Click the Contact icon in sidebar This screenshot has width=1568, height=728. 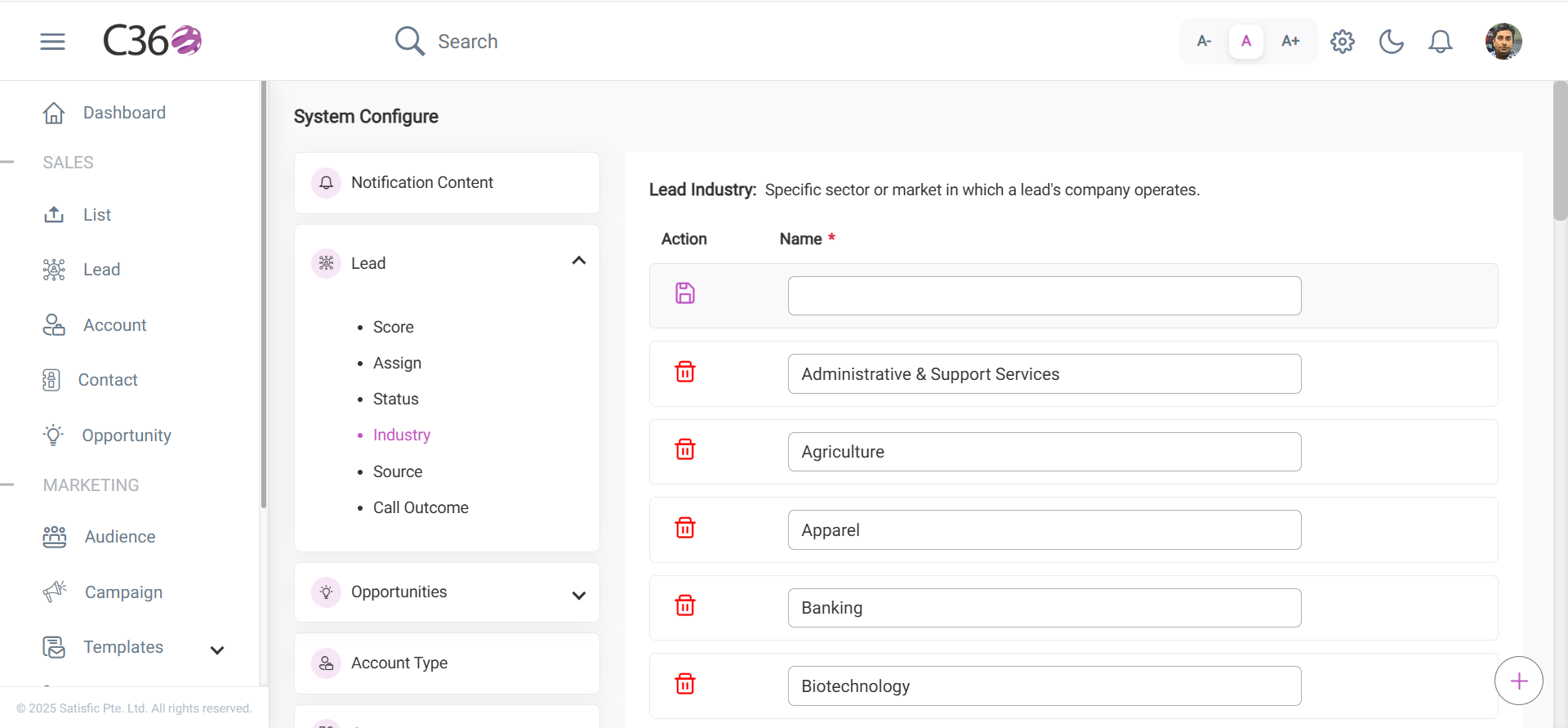[x=51, y=380]
